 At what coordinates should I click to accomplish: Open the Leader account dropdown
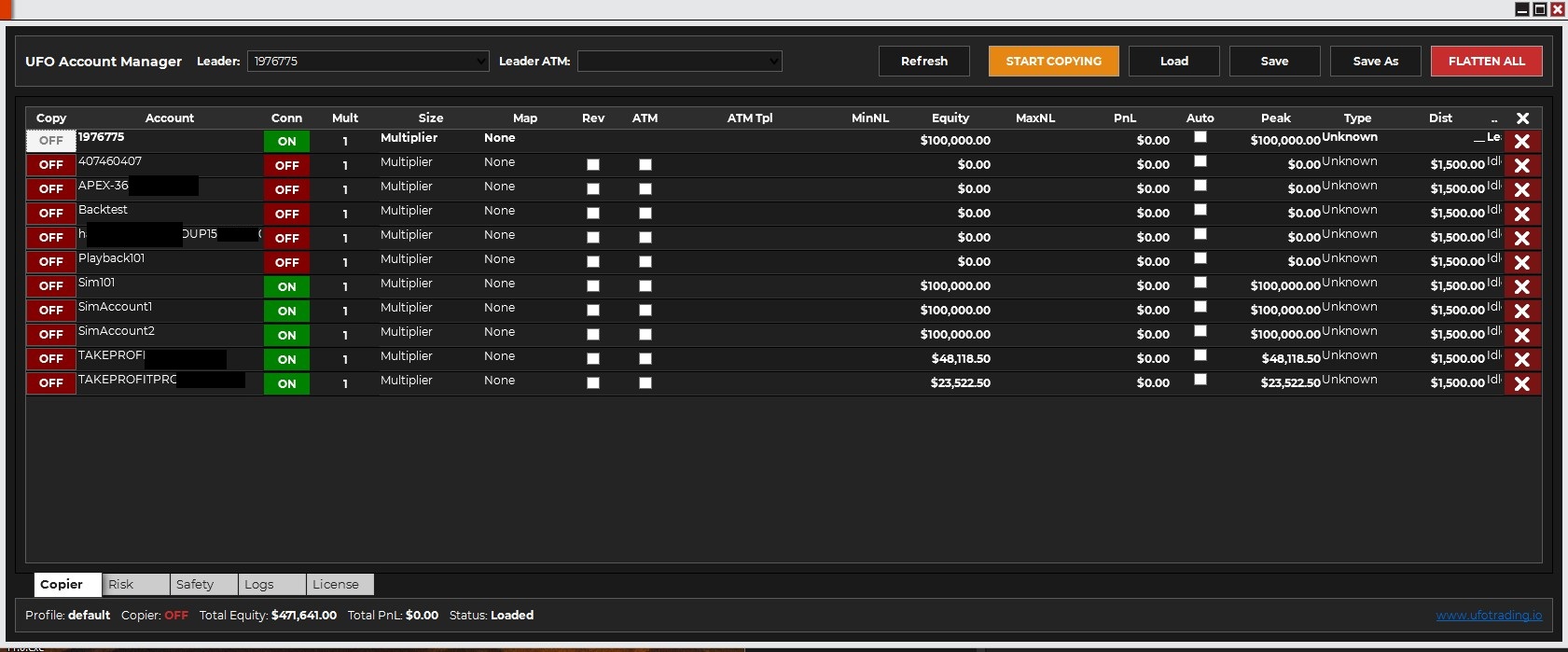[x=368, y=61]
